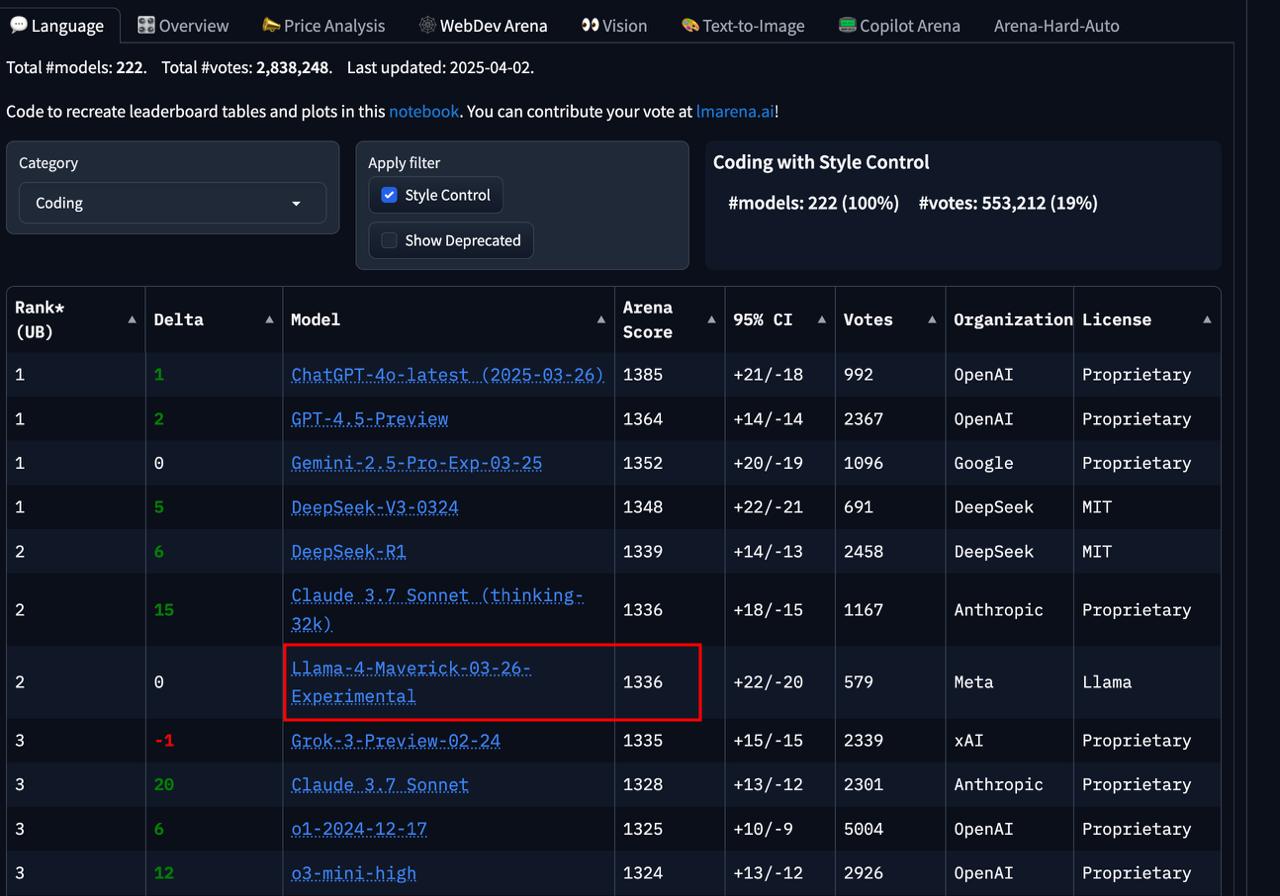Sort by Delta column arrow
This screenshot has height=896, width=1280.
click(269, 320)
